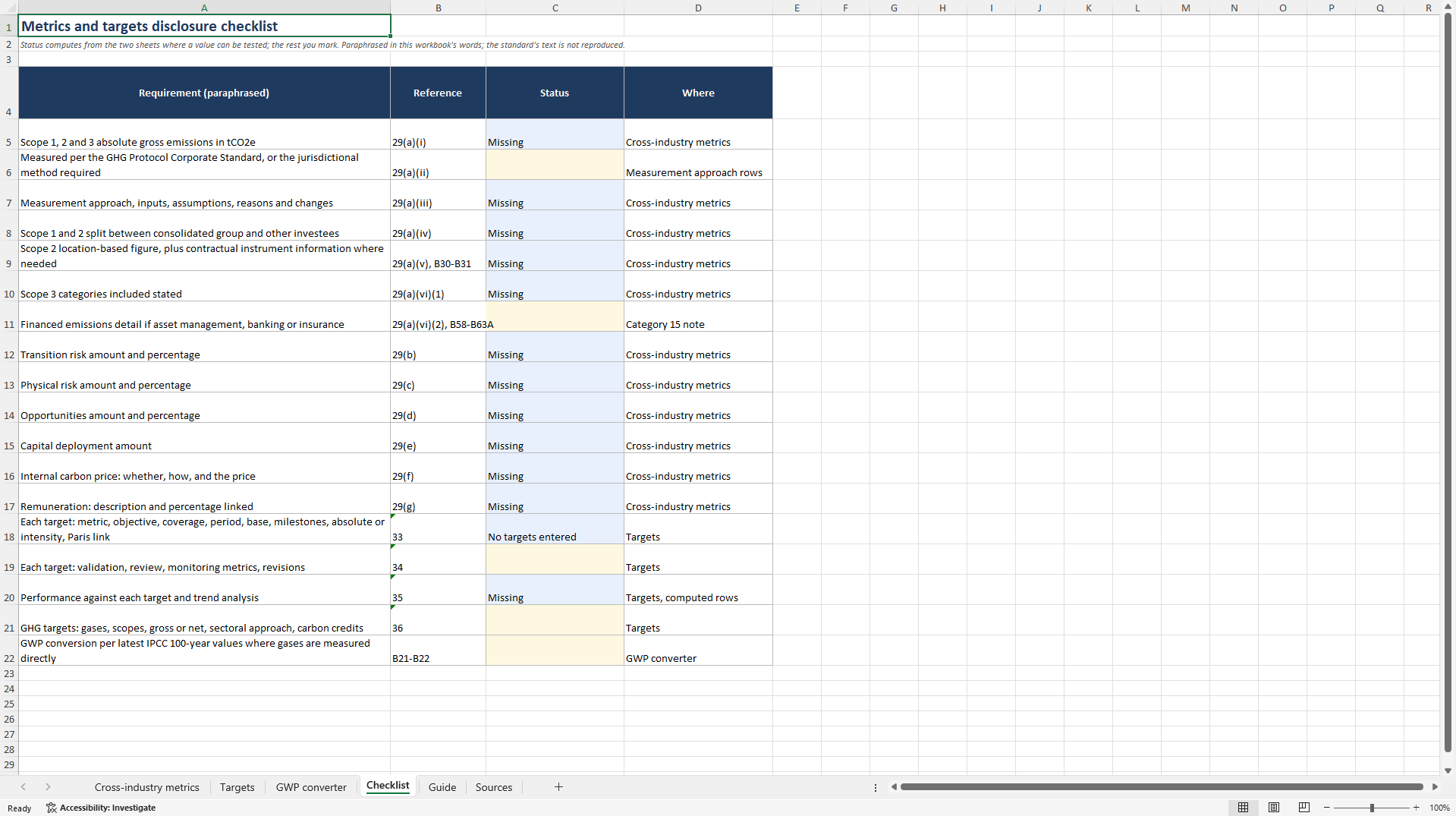The width and height of the screenshot is (1456, 816).
Task: Click vertical scrollbar down arrow
Action: 1448,770
